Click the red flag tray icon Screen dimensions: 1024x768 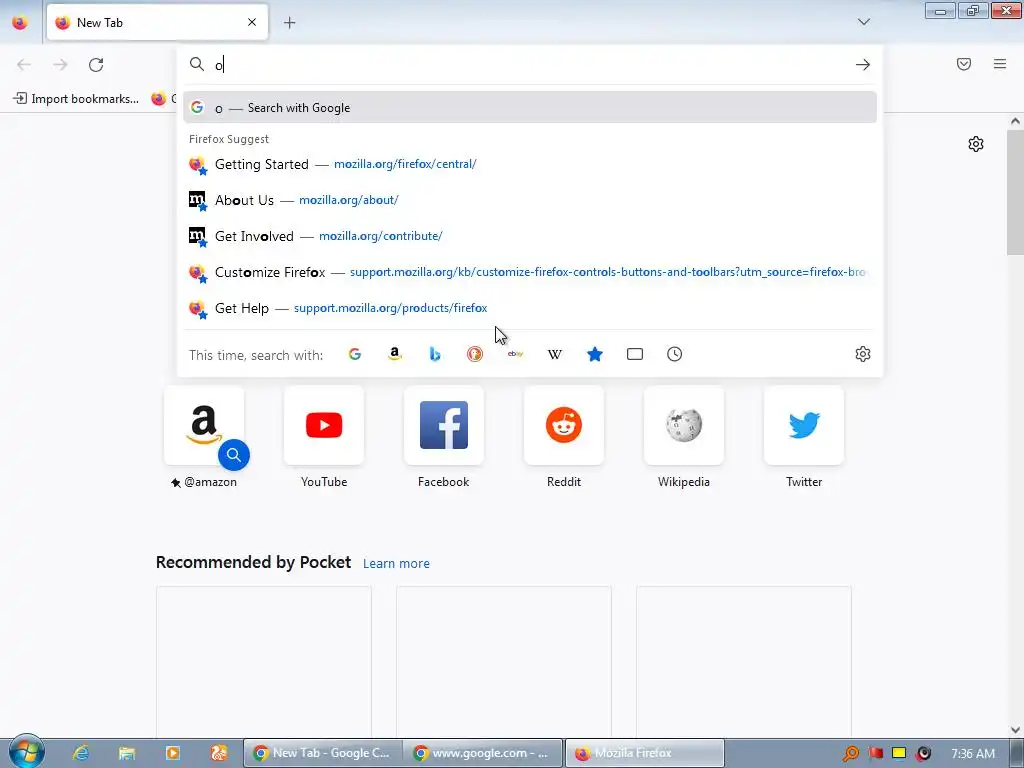875,754
